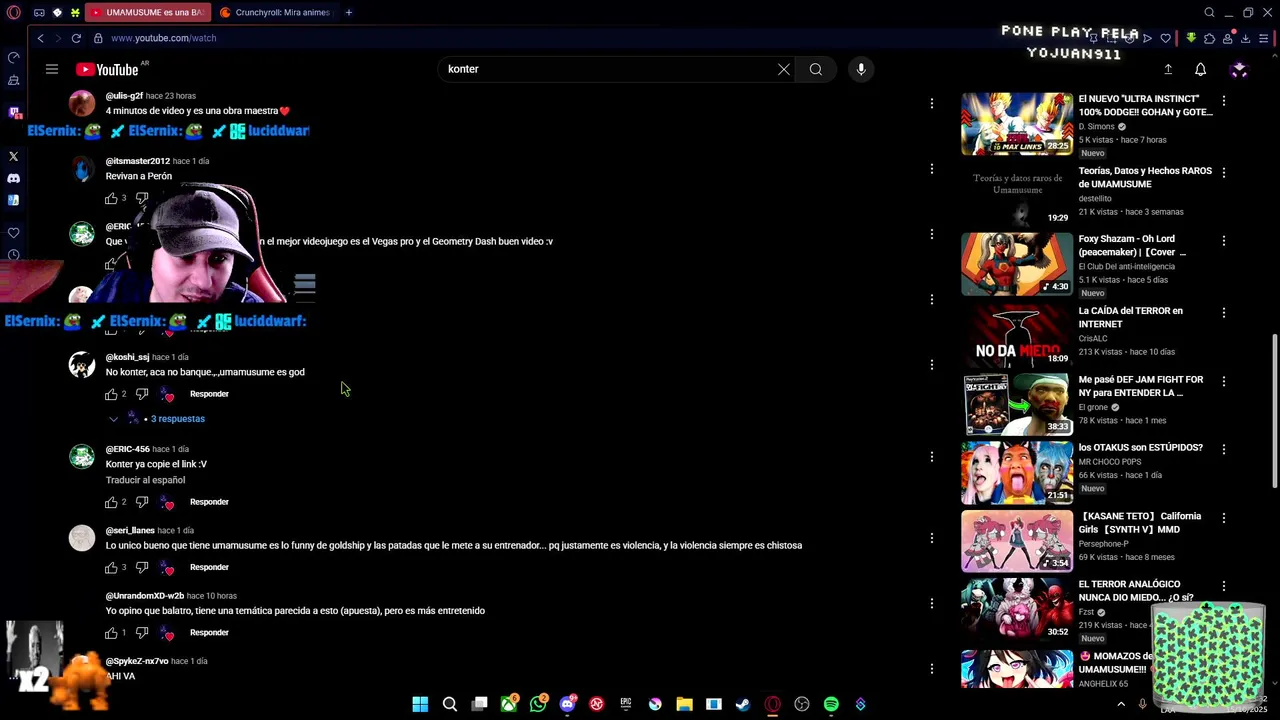The image size is (1280, 720).
Task: Reply to @seri_llanes with Responder
Action: [209, 567]
